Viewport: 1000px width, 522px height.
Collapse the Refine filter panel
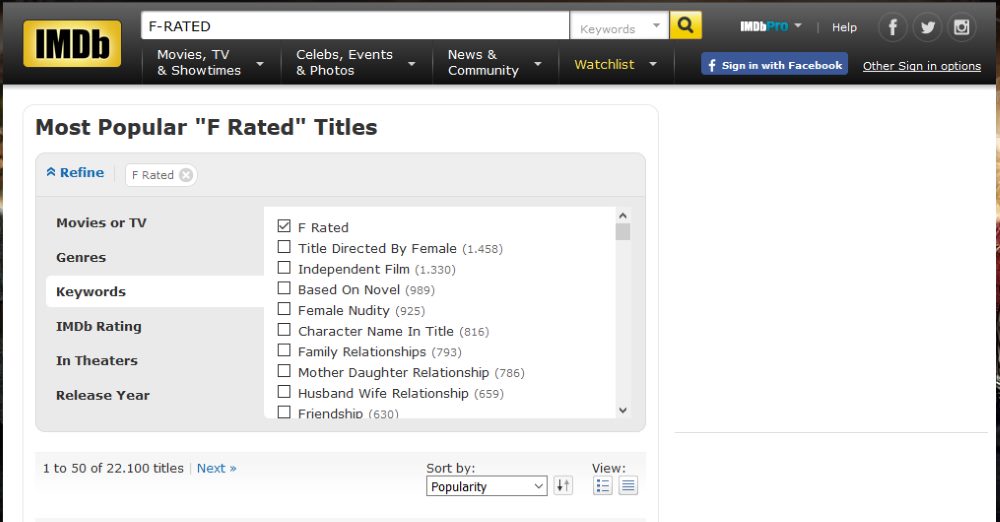(x=75, y=173)
